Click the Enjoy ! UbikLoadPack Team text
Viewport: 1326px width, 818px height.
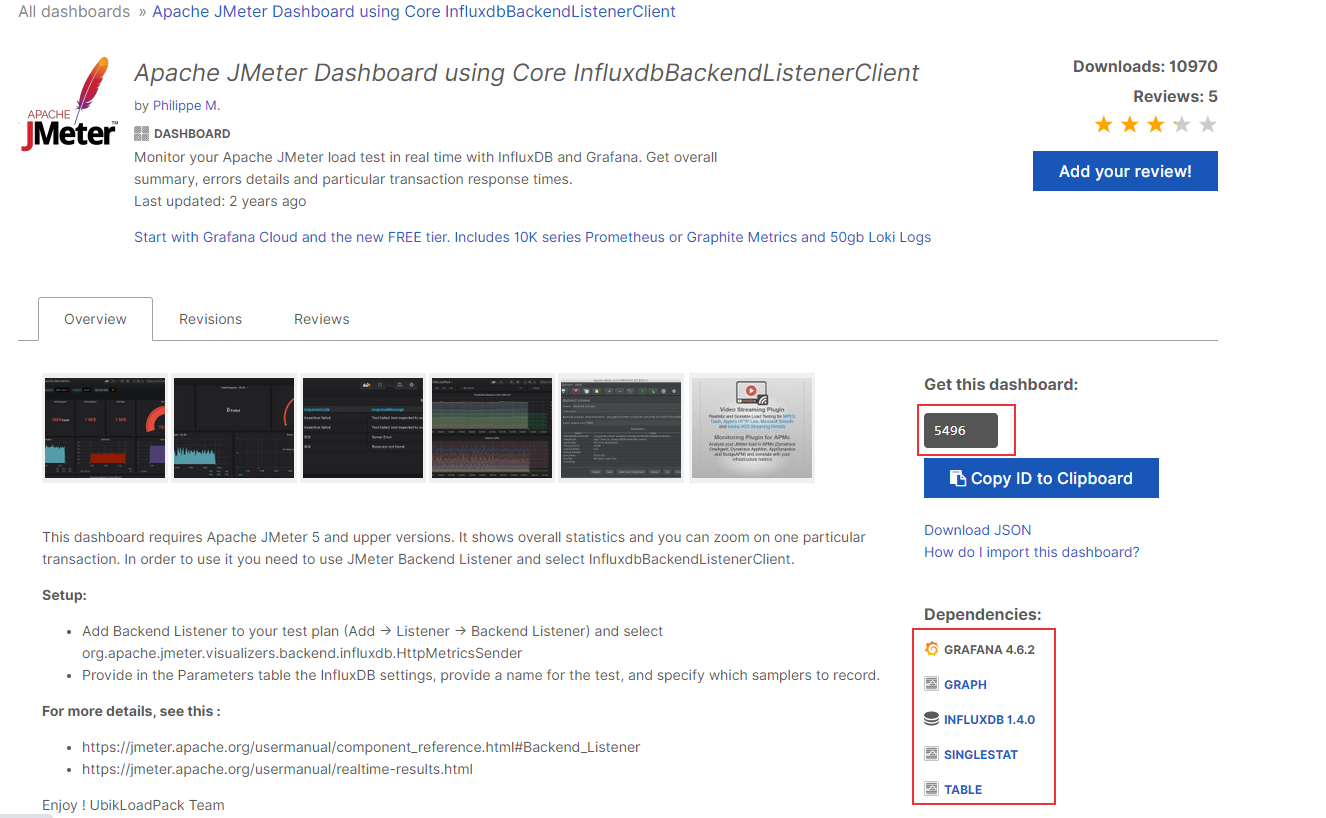[133, 805]
